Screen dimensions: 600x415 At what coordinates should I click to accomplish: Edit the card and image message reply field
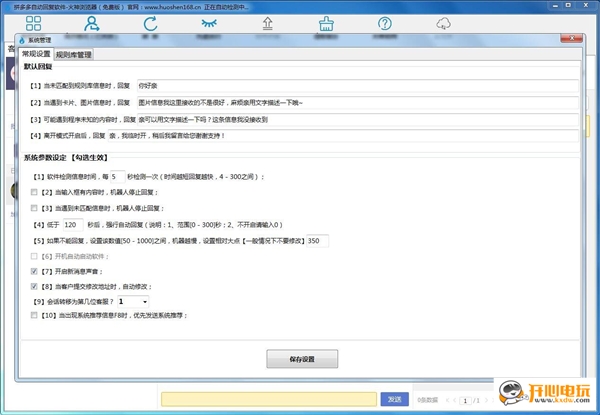click(x=357, y=103)
